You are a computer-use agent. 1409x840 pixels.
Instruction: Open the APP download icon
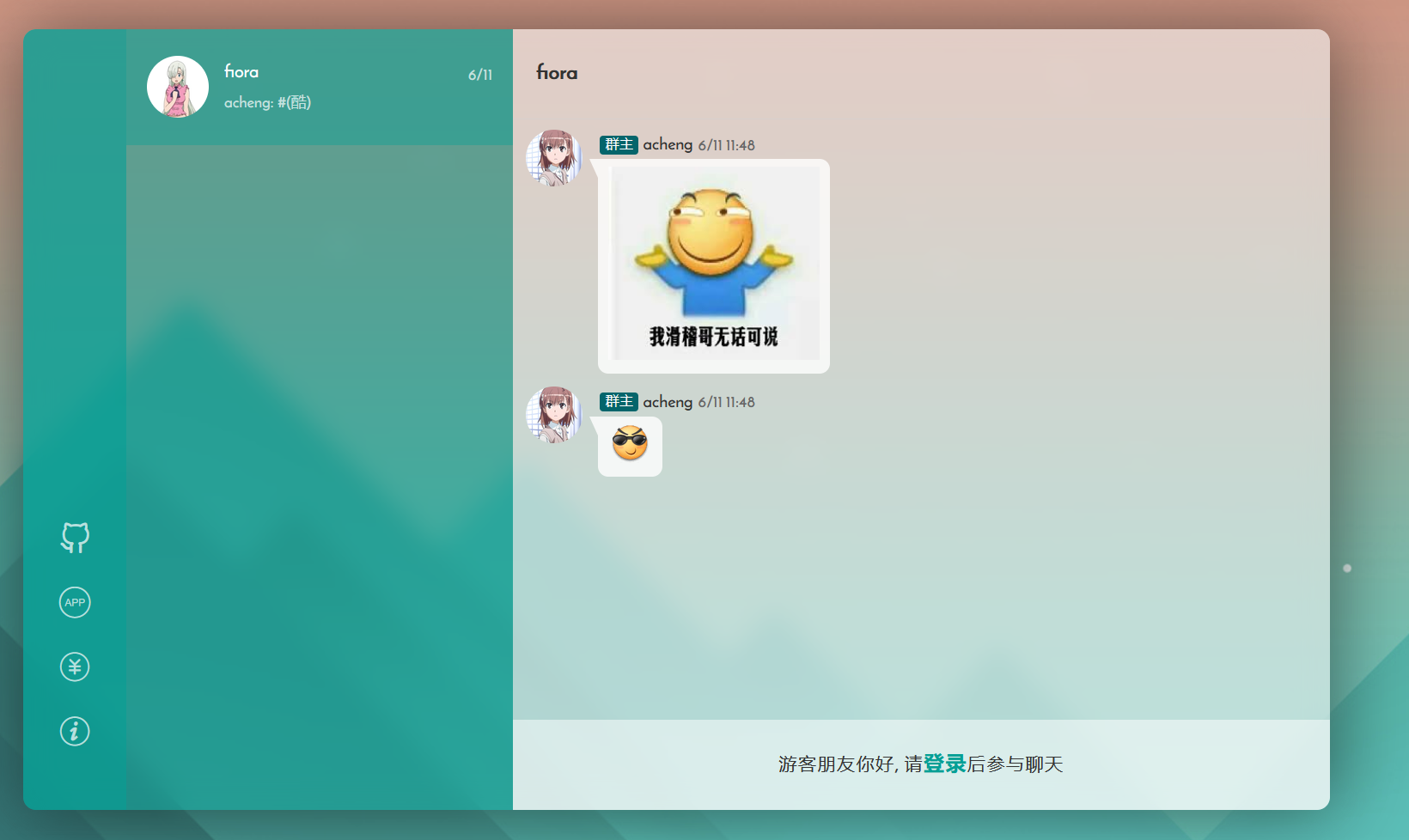pyautogui.click(x=75, y=602)
